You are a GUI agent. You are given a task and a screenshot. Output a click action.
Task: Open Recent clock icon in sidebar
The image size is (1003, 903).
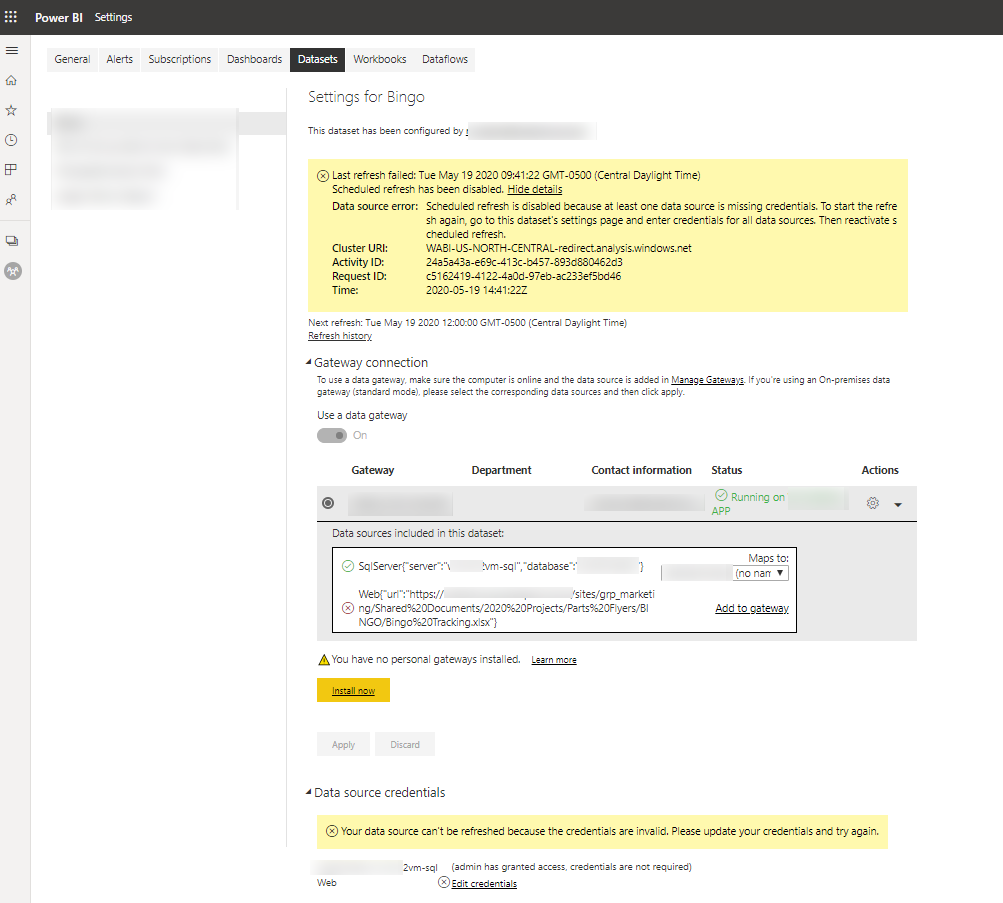(x=11, y=140)
